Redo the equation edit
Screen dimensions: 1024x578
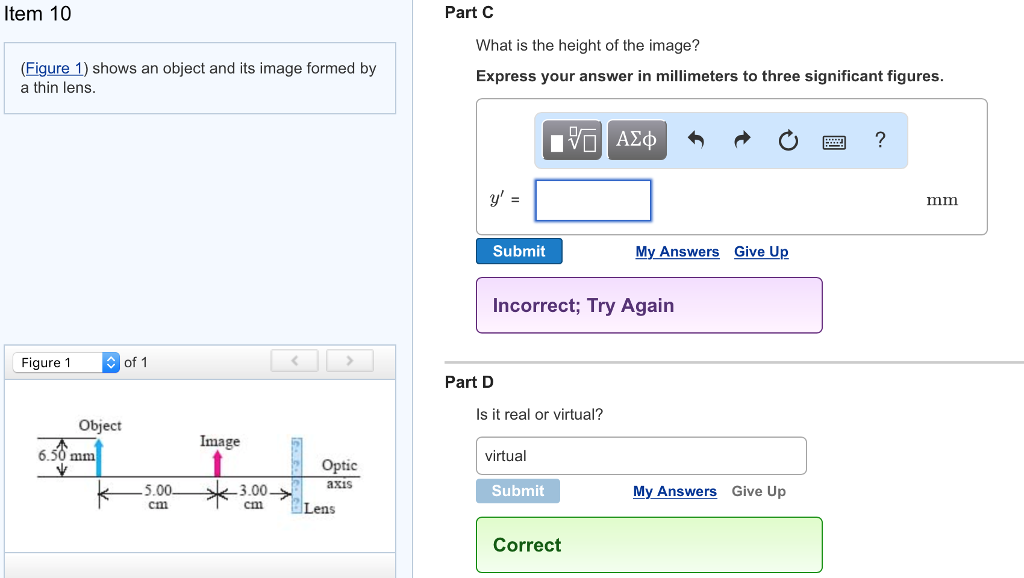[x=741, y=140]
